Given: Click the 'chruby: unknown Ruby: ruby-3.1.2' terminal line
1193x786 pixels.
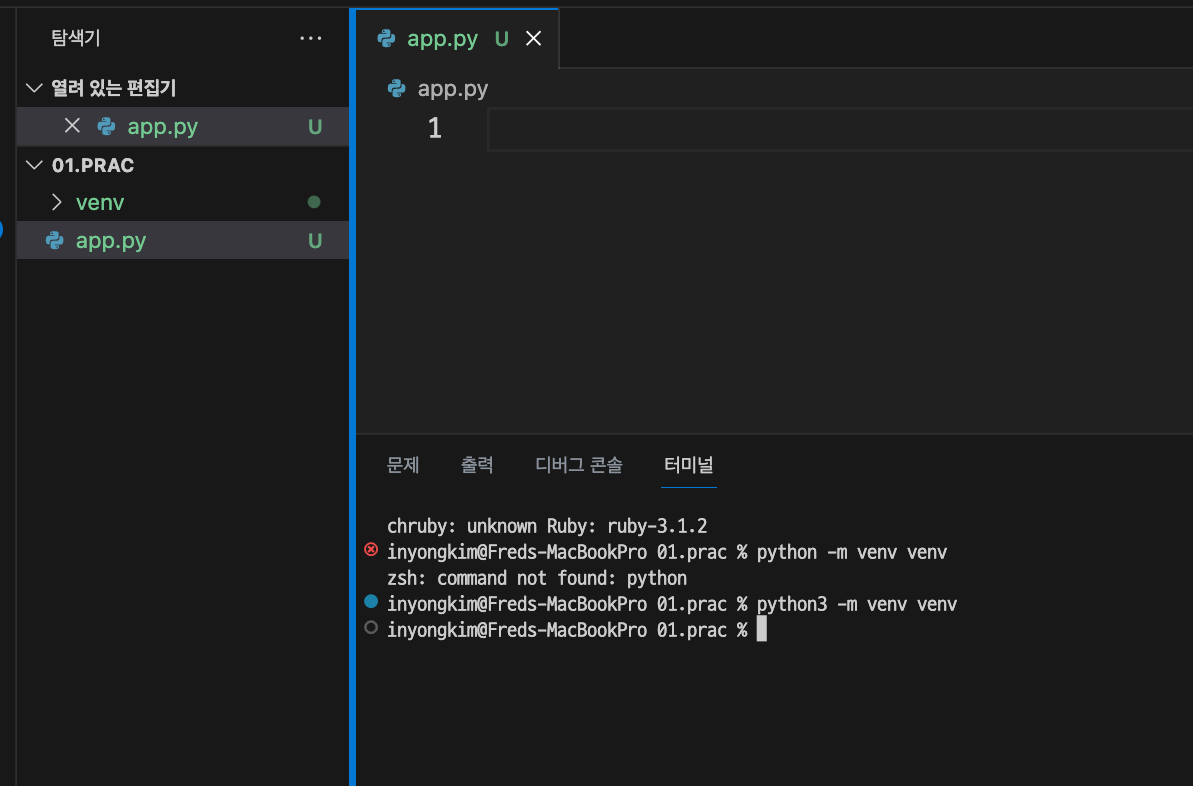Looking at the screenshot, I should pyautogui.click(x=547, y=526).
